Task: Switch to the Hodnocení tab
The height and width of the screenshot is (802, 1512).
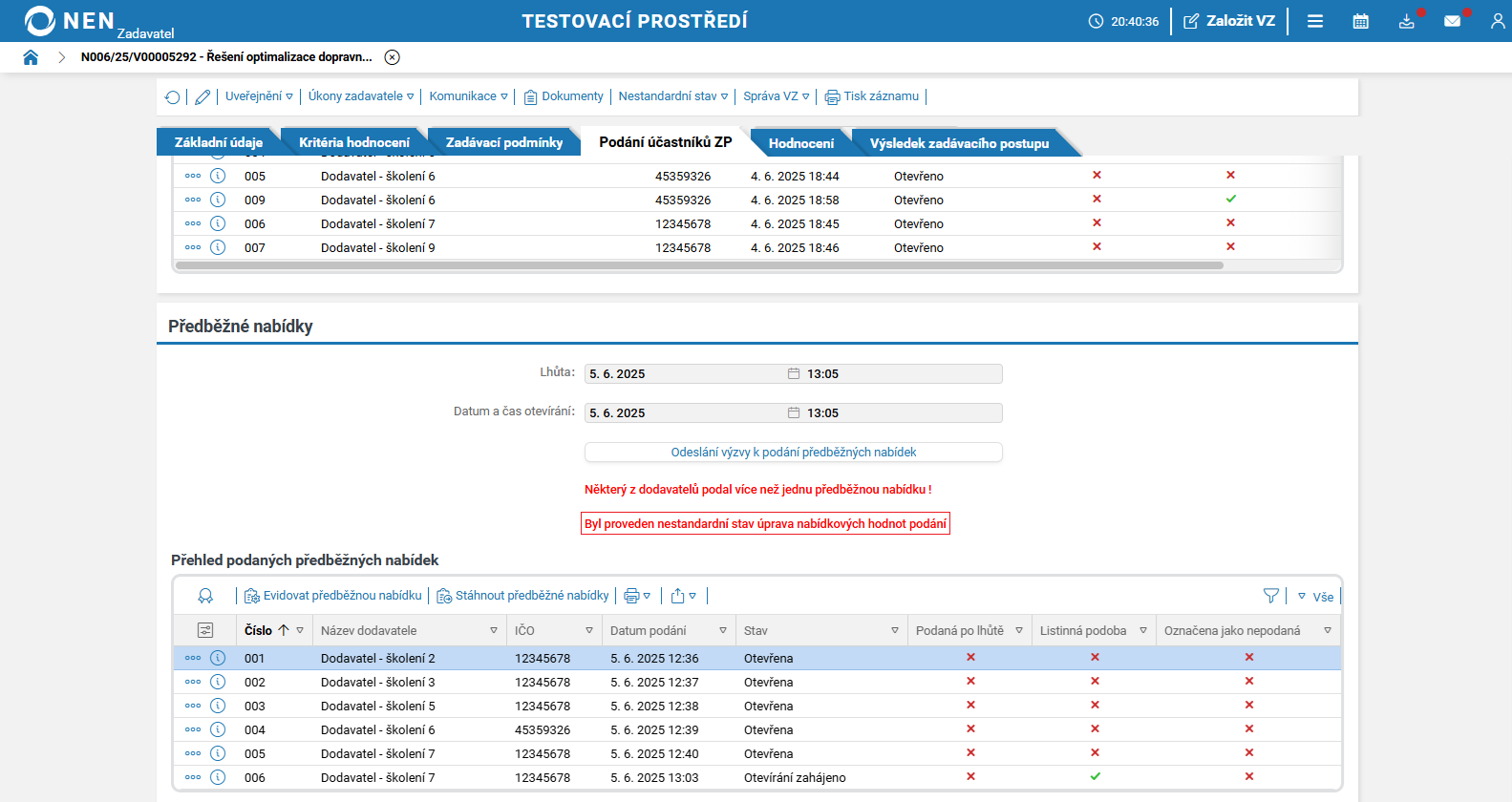Action: click(x=800, y=143)
